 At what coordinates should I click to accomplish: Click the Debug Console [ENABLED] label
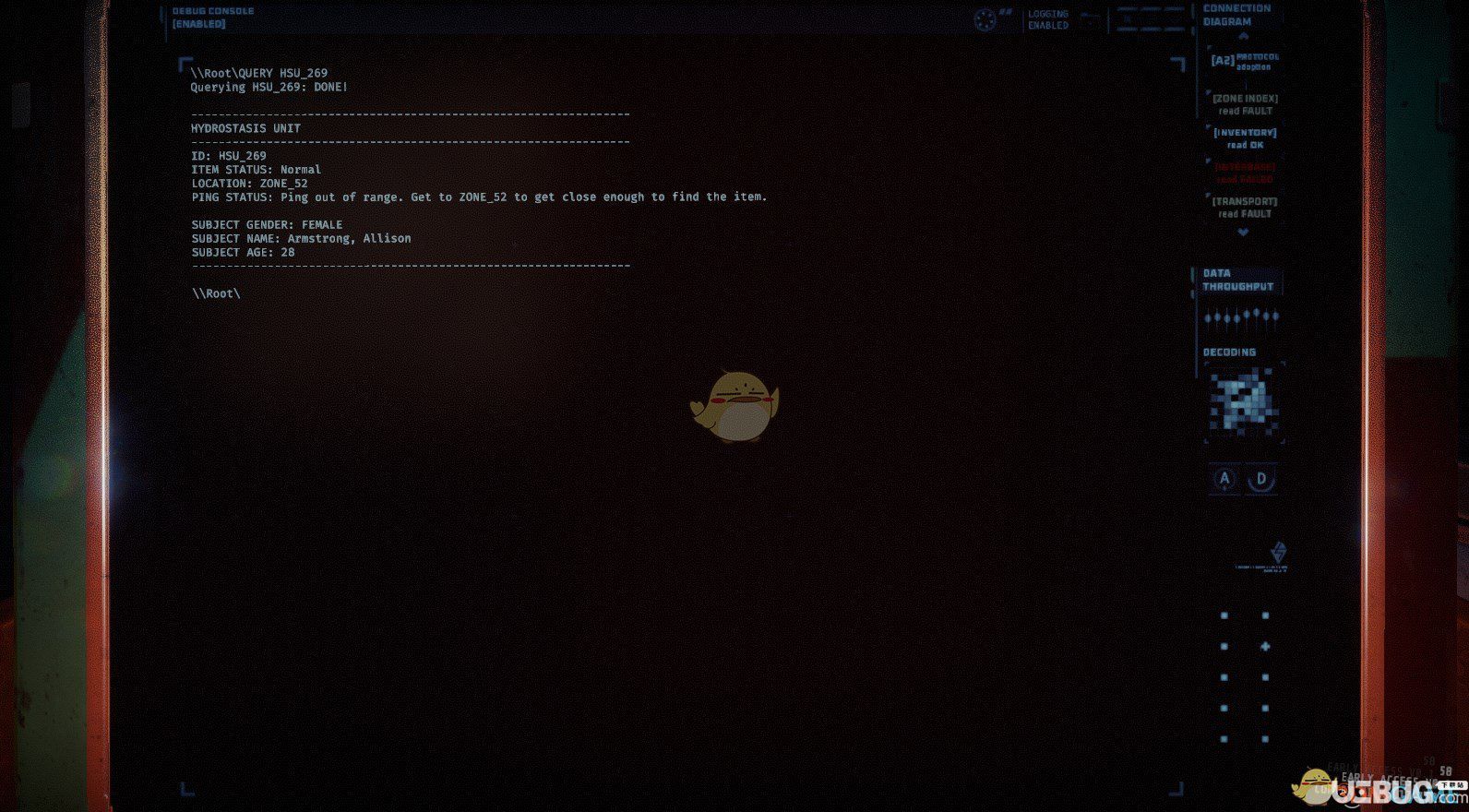(213, 18)
